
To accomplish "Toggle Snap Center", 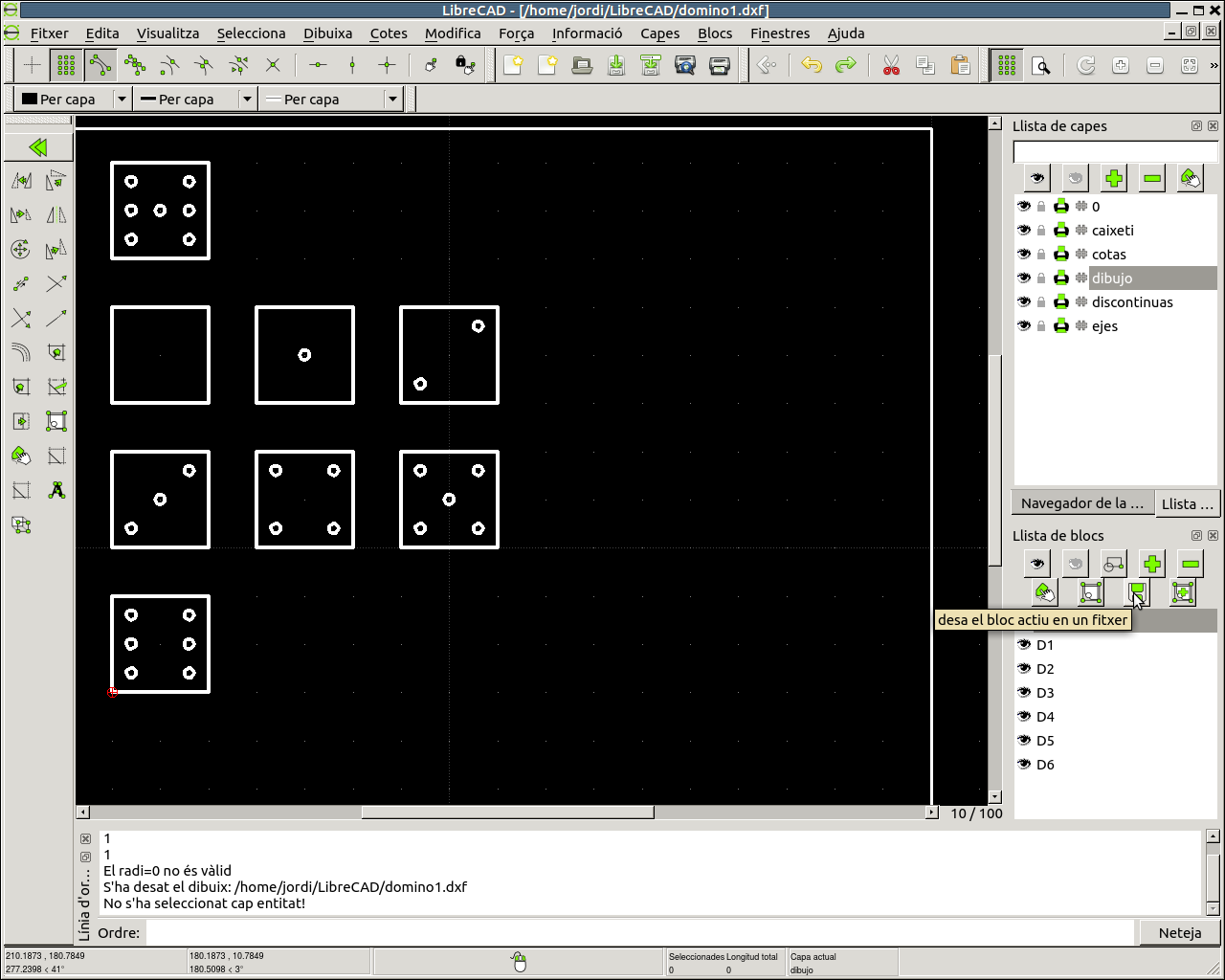I will coord(169,65).
